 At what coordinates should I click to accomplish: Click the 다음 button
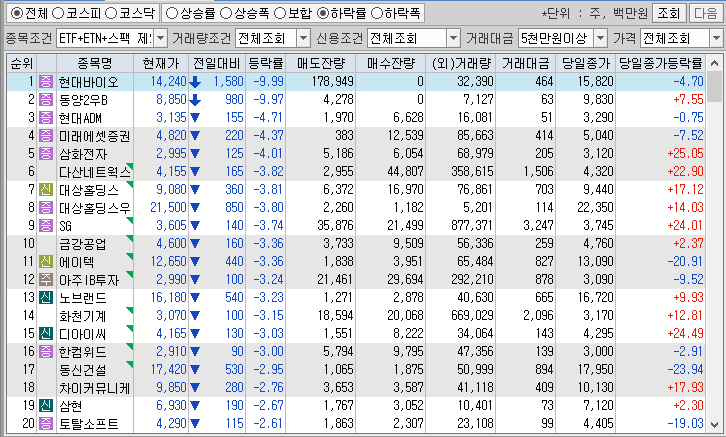click(705, 13)
